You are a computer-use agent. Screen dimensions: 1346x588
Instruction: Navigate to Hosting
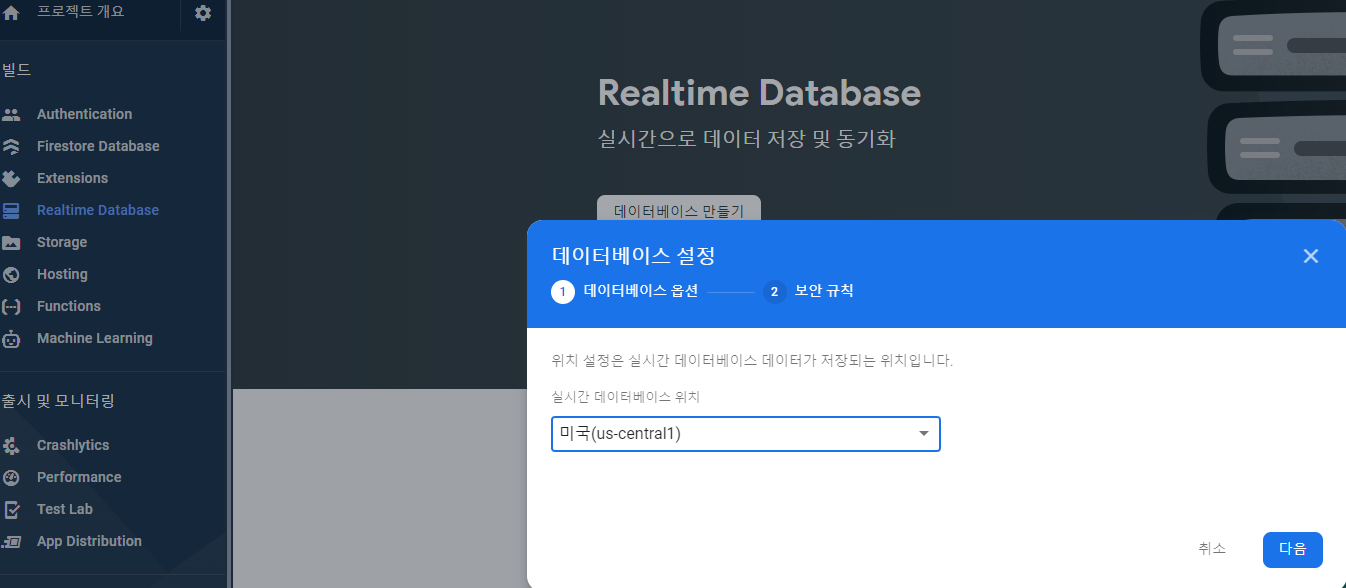click(62, 274)
